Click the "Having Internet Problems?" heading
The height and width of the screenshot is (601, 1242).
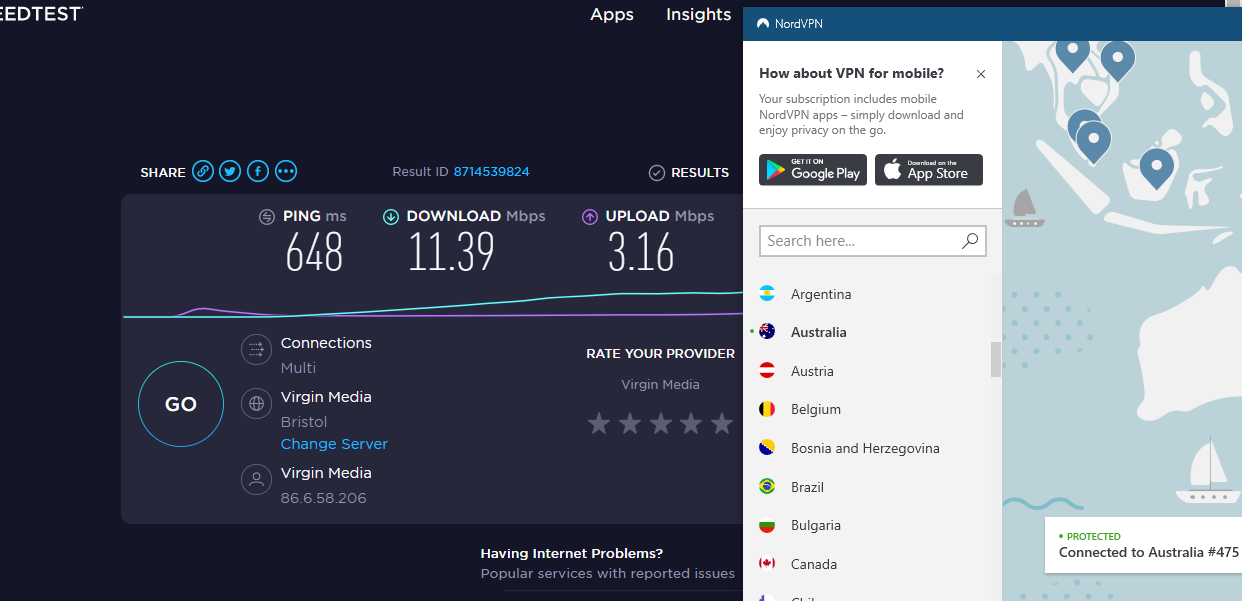pyautogui.click(x=572, y=553)
